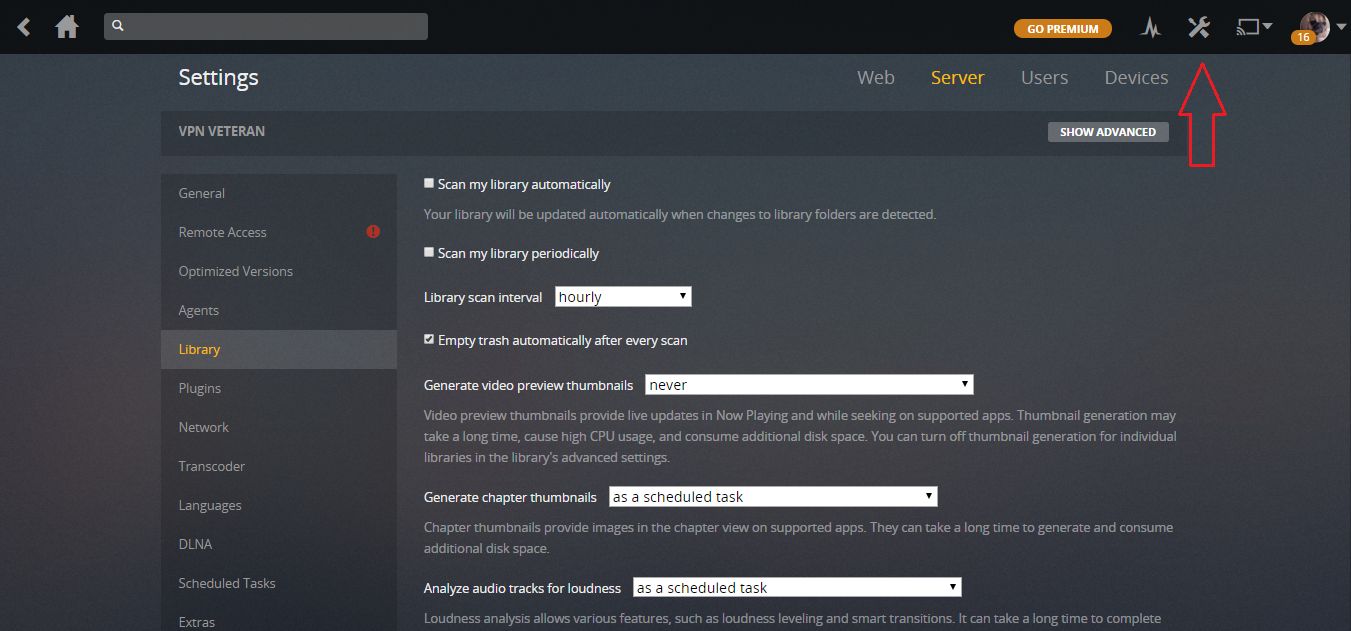Open Optimized Versions in the sidebar
The height and width of the screenshot is (631, 1351).
pyautogui.click(x=279, y=271)
